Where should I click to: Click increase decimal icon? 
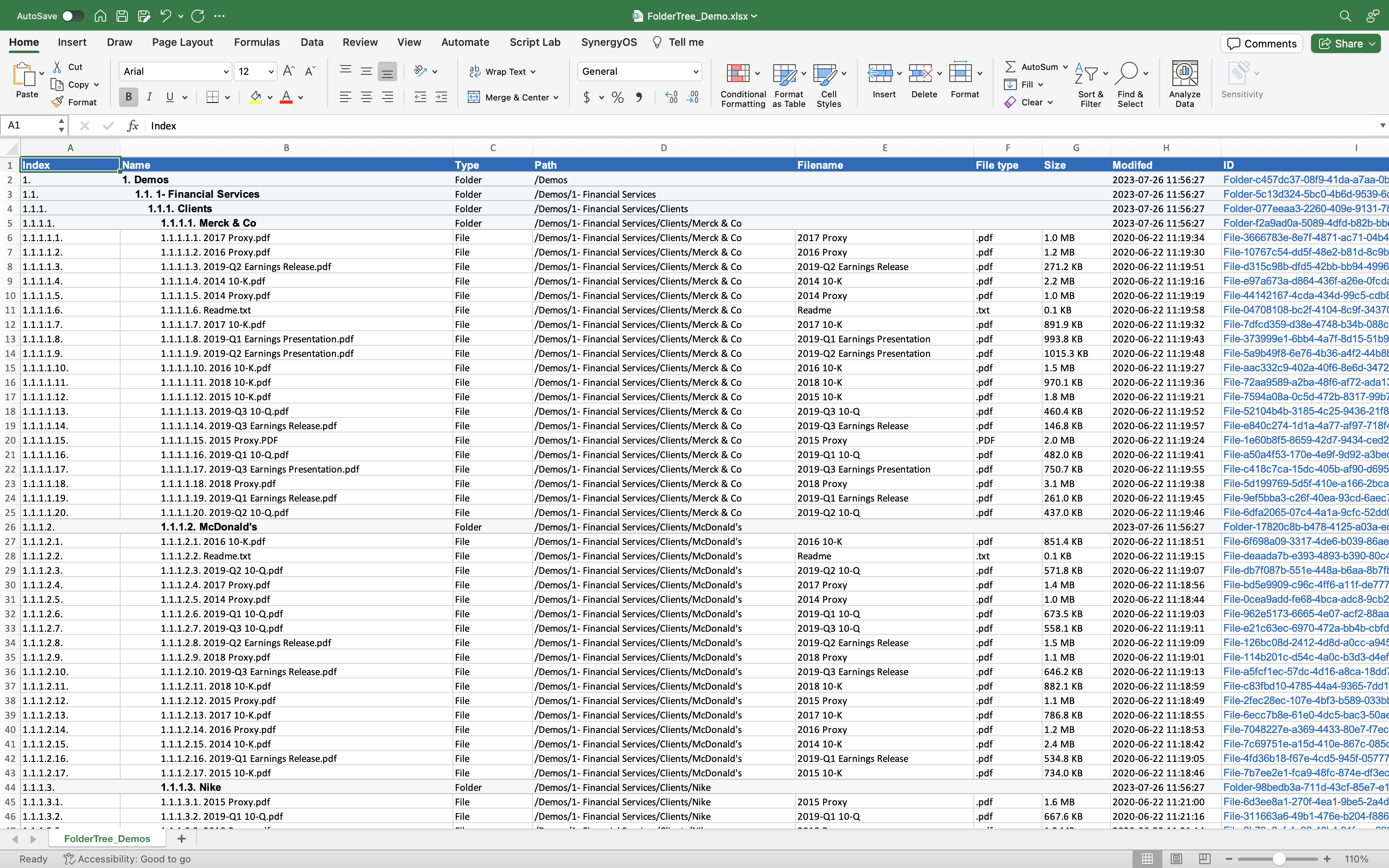coord(672,97)
